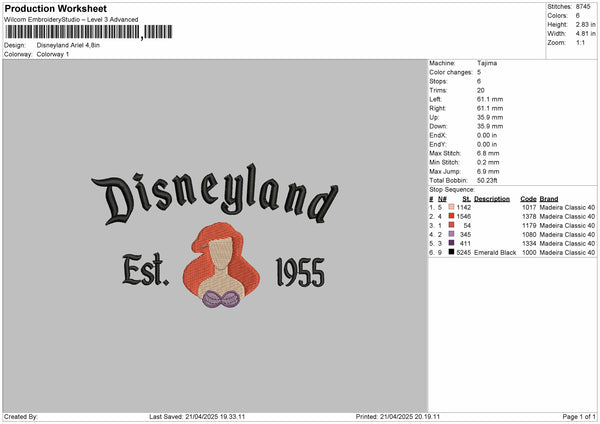Click the embroidered '1955' text
The height and width of the screenshot is (424, 600).
300,272
